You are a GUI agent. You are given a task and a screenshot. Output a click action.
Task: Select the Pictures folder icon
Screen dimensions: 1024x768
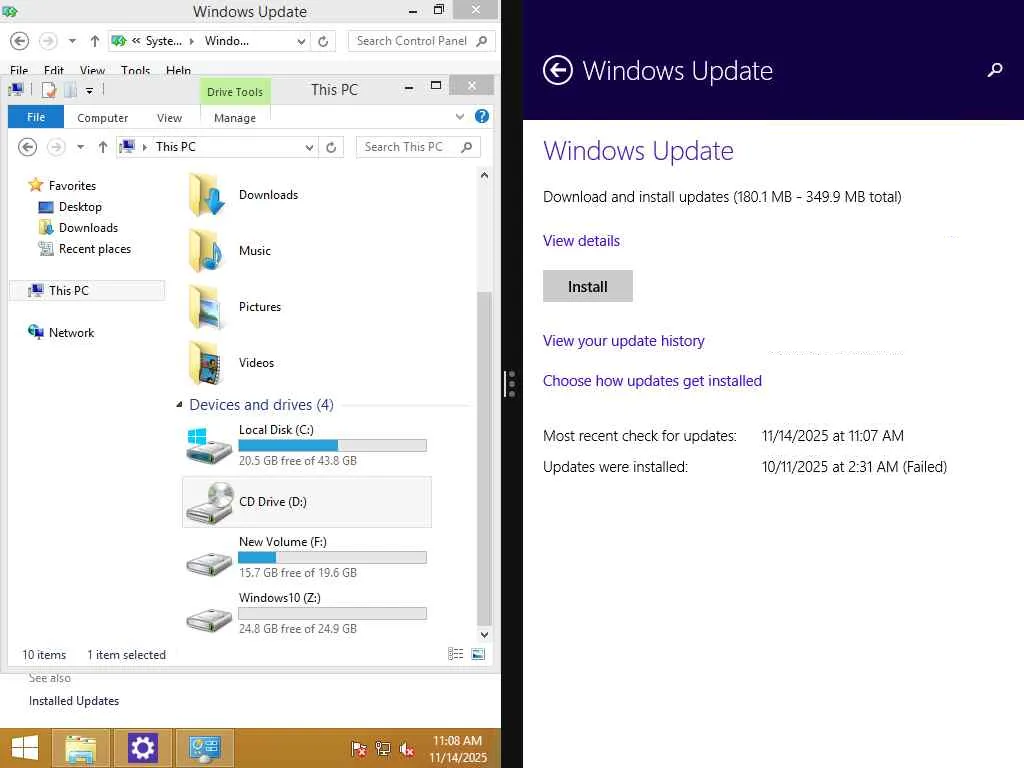(x=206, y=307)
